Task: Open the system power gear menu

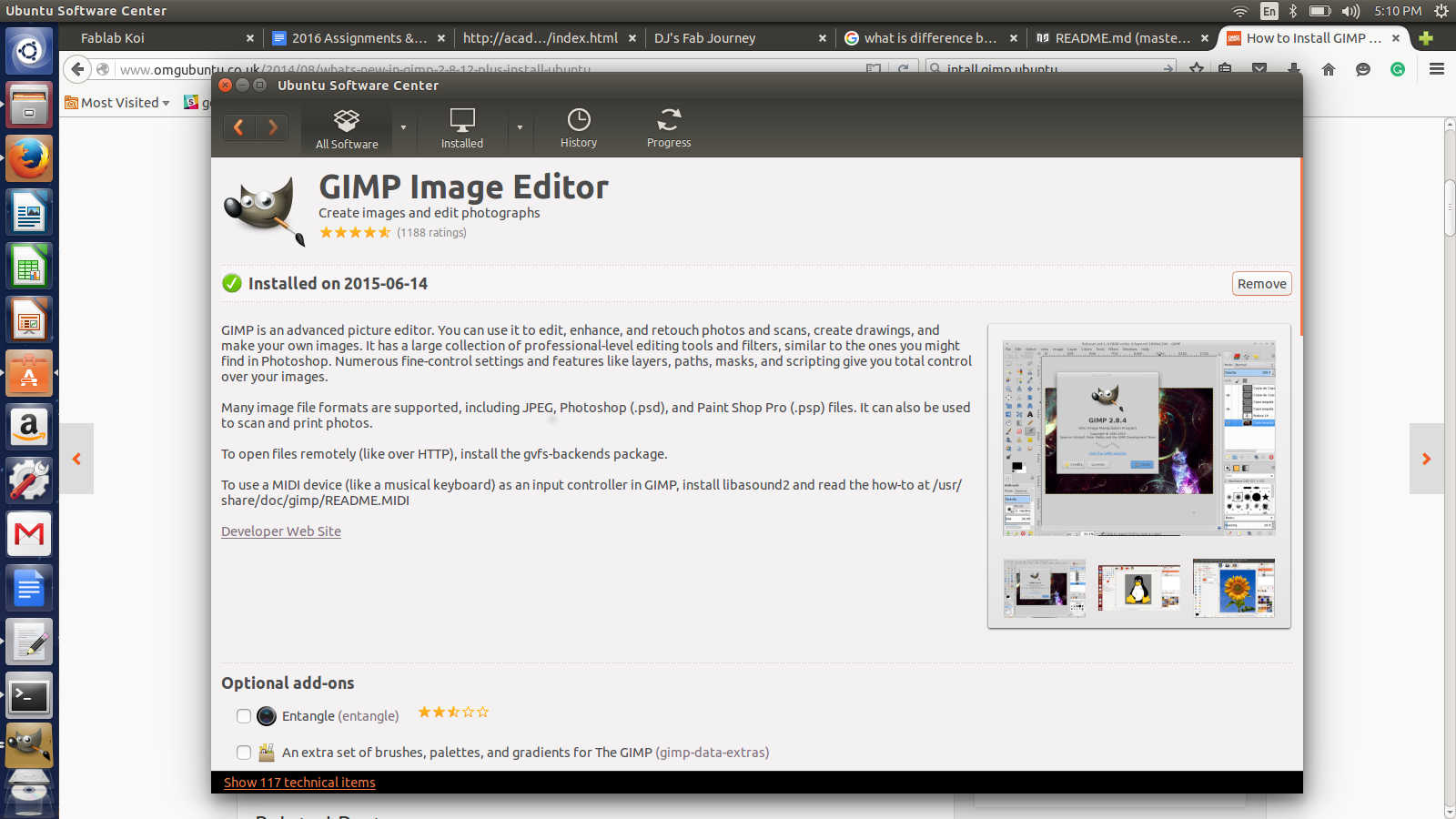Action: click(x=1441, y=11)
